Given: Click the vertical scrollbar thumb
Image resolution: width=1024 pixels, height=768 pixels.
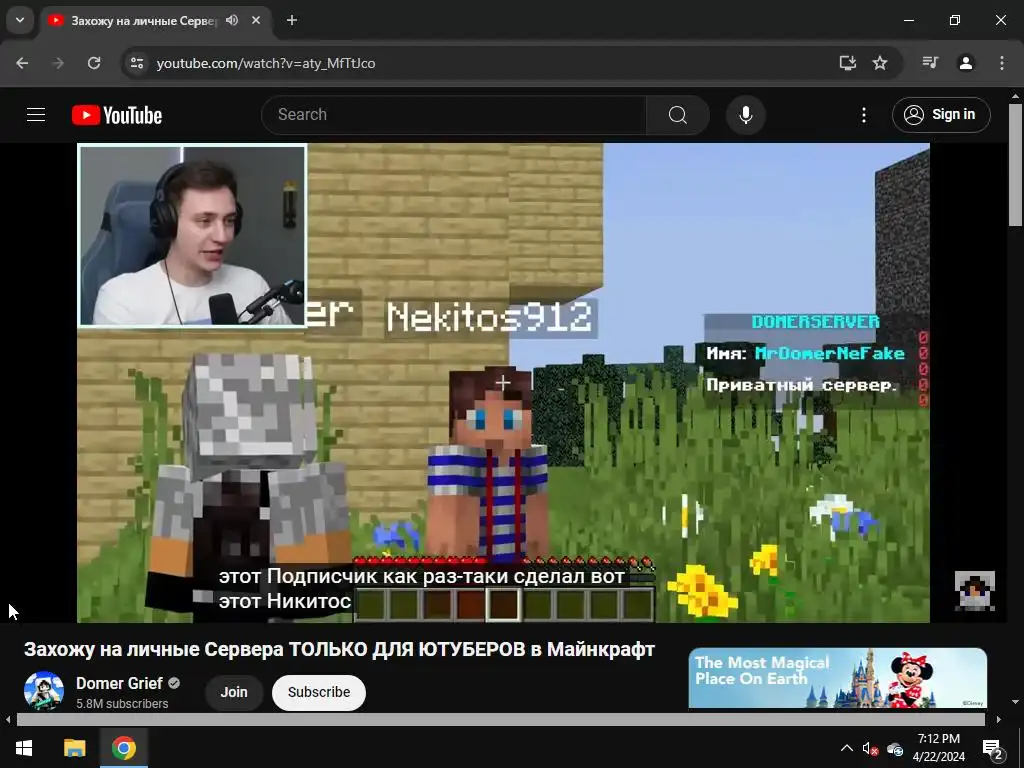Looking at the screenshot, I should tap(1015, 165).
